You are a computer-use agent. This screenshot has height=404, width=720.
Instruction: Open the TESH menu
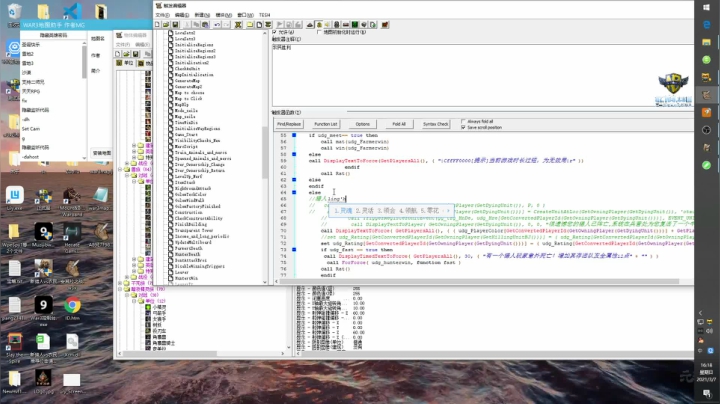coord(264,16)
